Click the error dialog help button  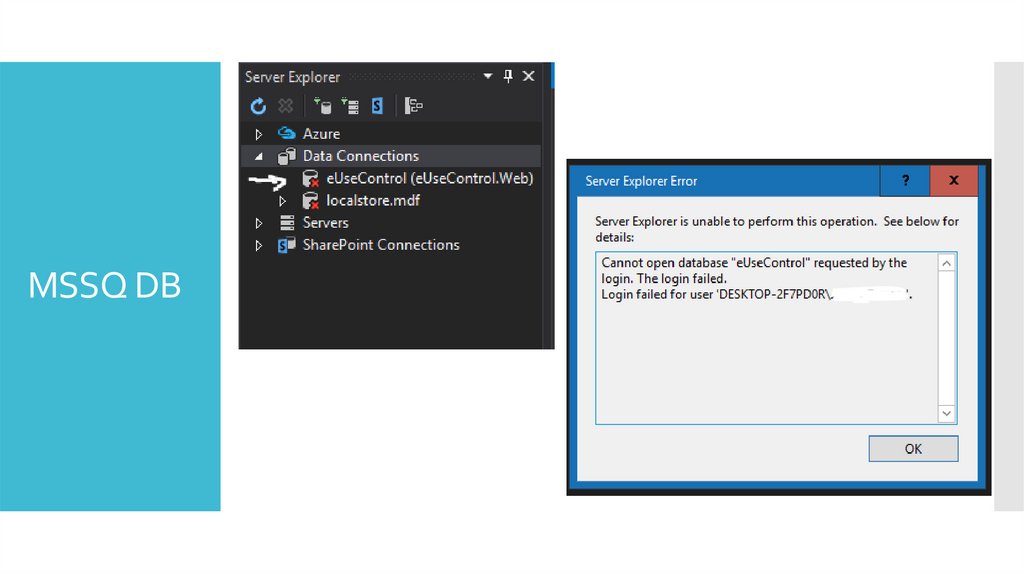coord(905,180)
